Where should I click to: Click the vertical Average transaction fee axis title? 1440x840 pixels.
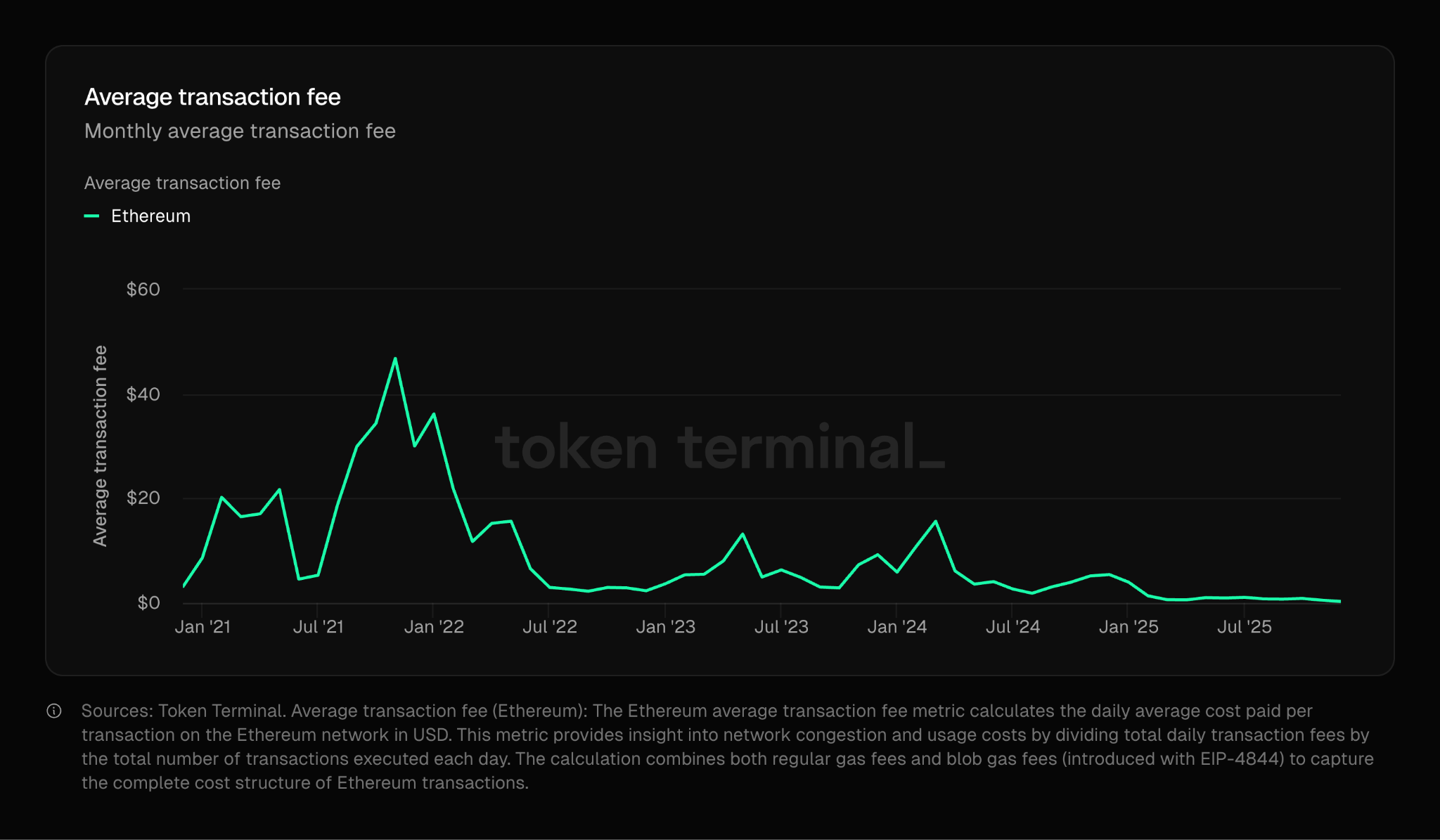pyautogui.click(x=101, y=446)
